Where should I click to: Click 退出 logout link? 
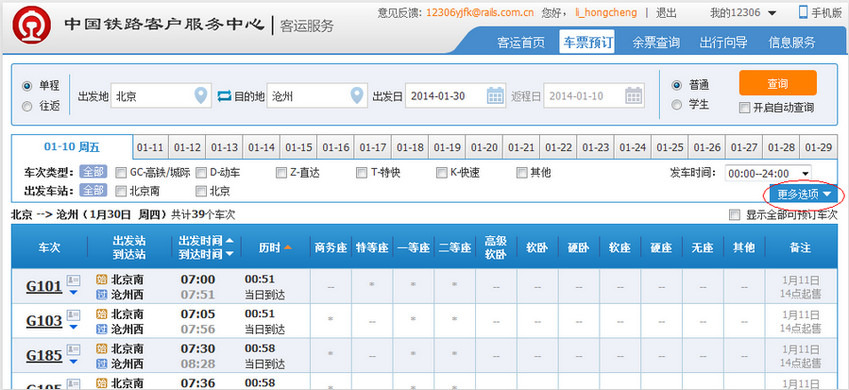(667, 12)
